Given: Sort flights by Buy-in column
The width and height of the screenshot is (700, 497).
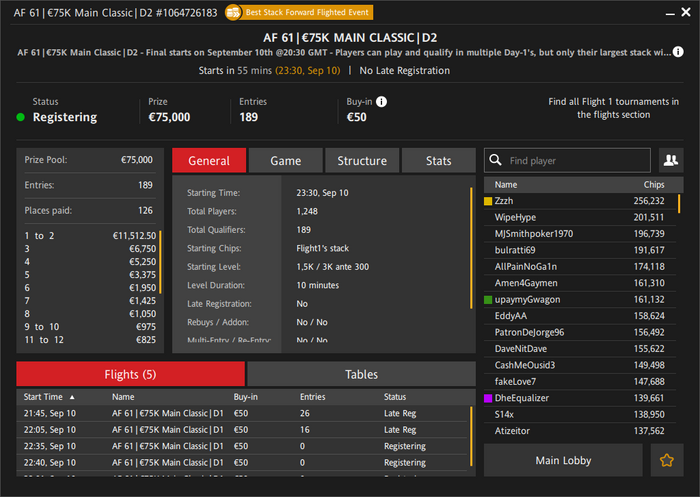Looking at the screenshot, I should pyautogui.click(x=246, y=397).
